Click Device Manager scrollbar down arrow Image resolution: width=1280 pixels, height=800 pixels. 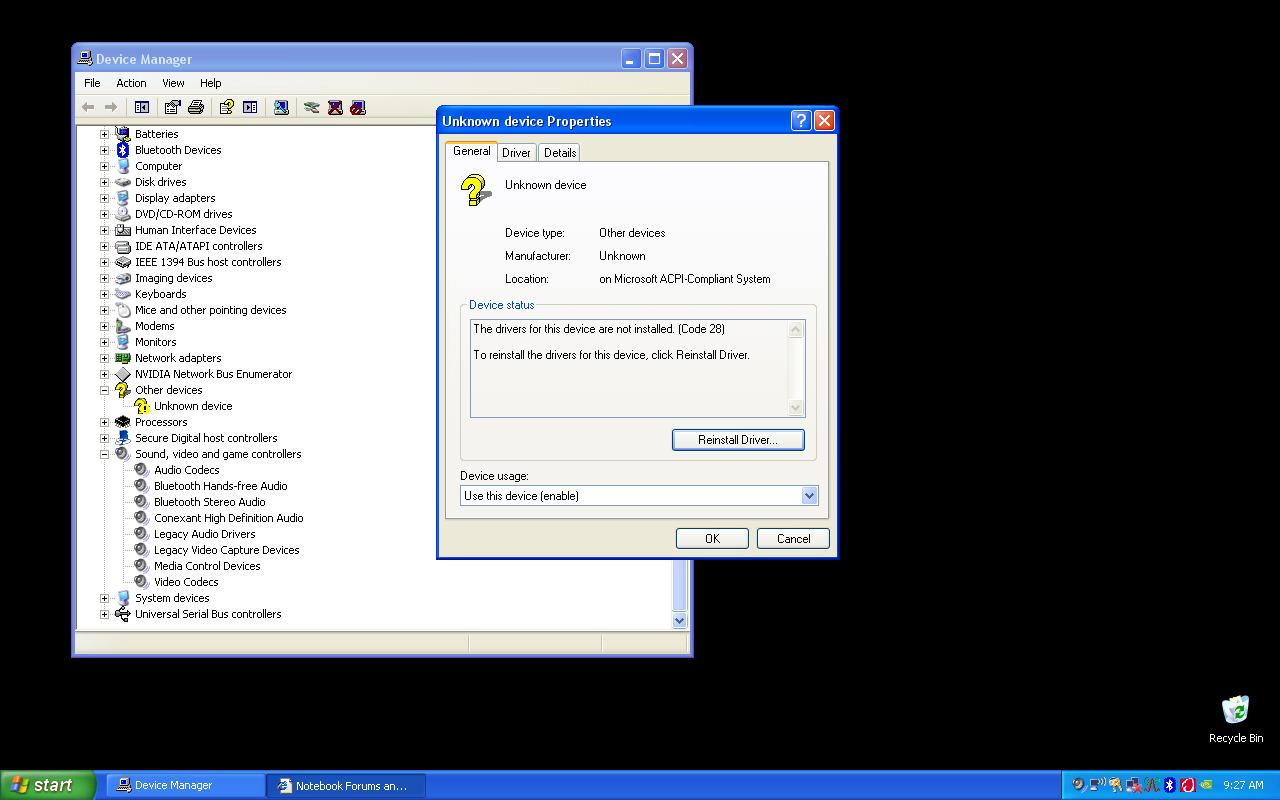click(680, 621)
